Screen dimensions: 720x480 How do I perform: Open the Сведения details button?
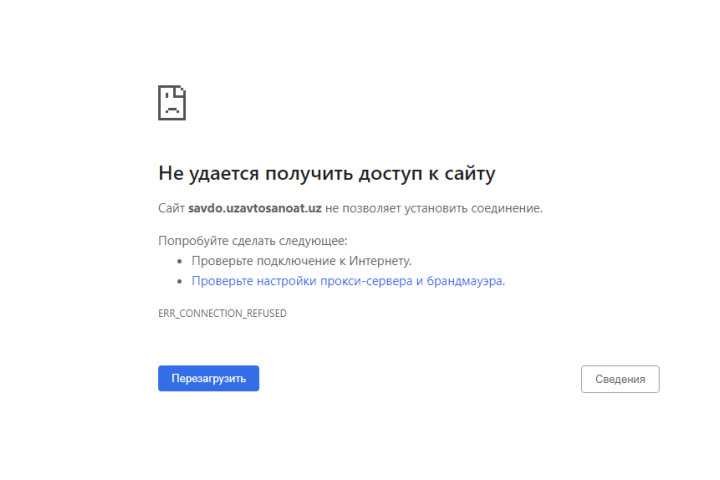[620, 379]
